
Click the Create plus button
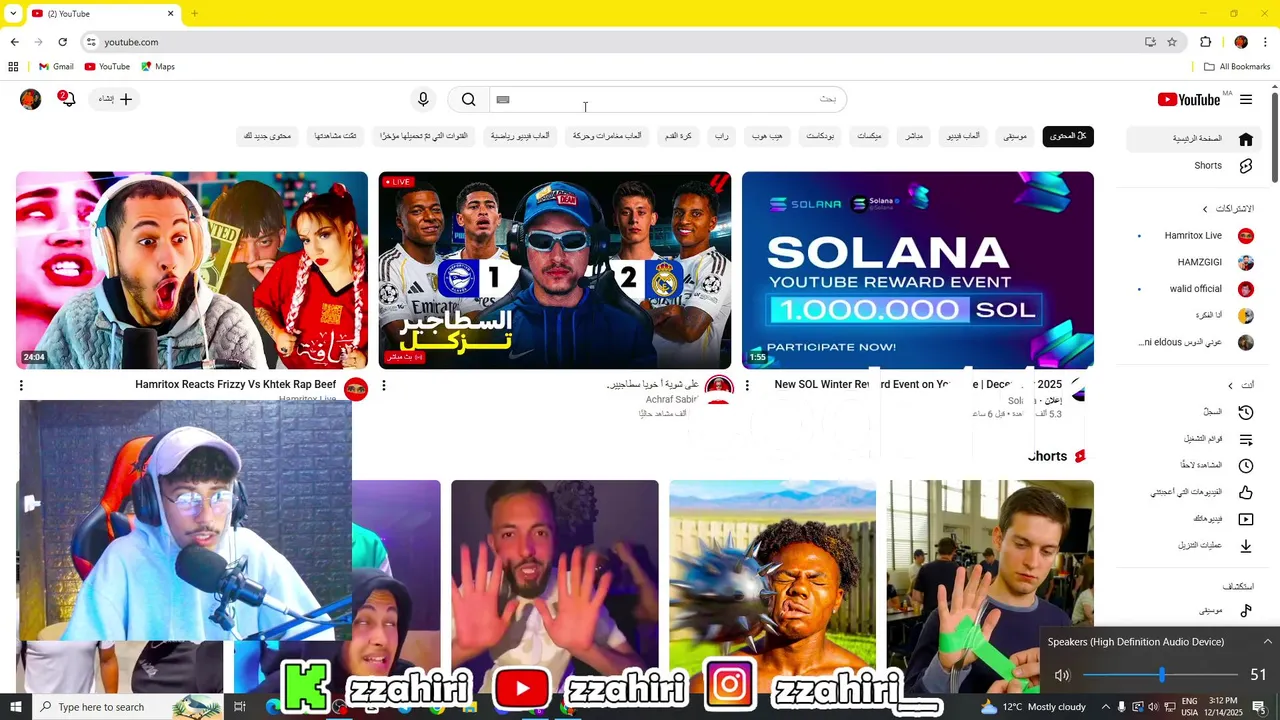[116, 99]
